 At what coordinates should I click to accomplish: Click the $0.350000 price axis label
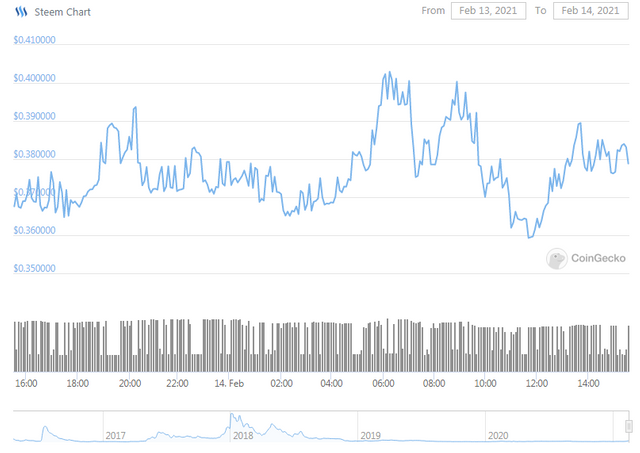[34, 268]
